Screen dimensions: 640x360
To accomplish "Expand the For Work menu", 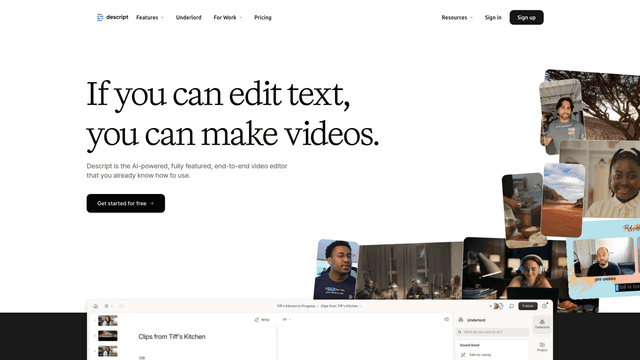I will [x=228, y=18].
